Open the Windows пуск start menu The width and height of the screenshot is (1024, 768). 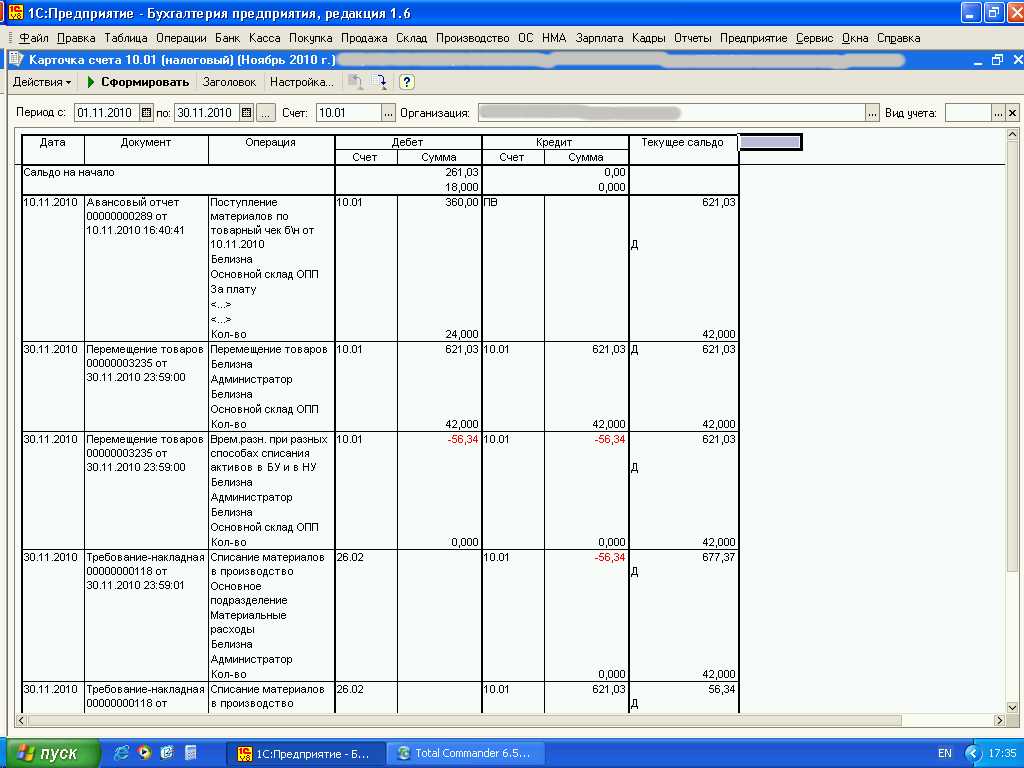click(x=50, y=753)
